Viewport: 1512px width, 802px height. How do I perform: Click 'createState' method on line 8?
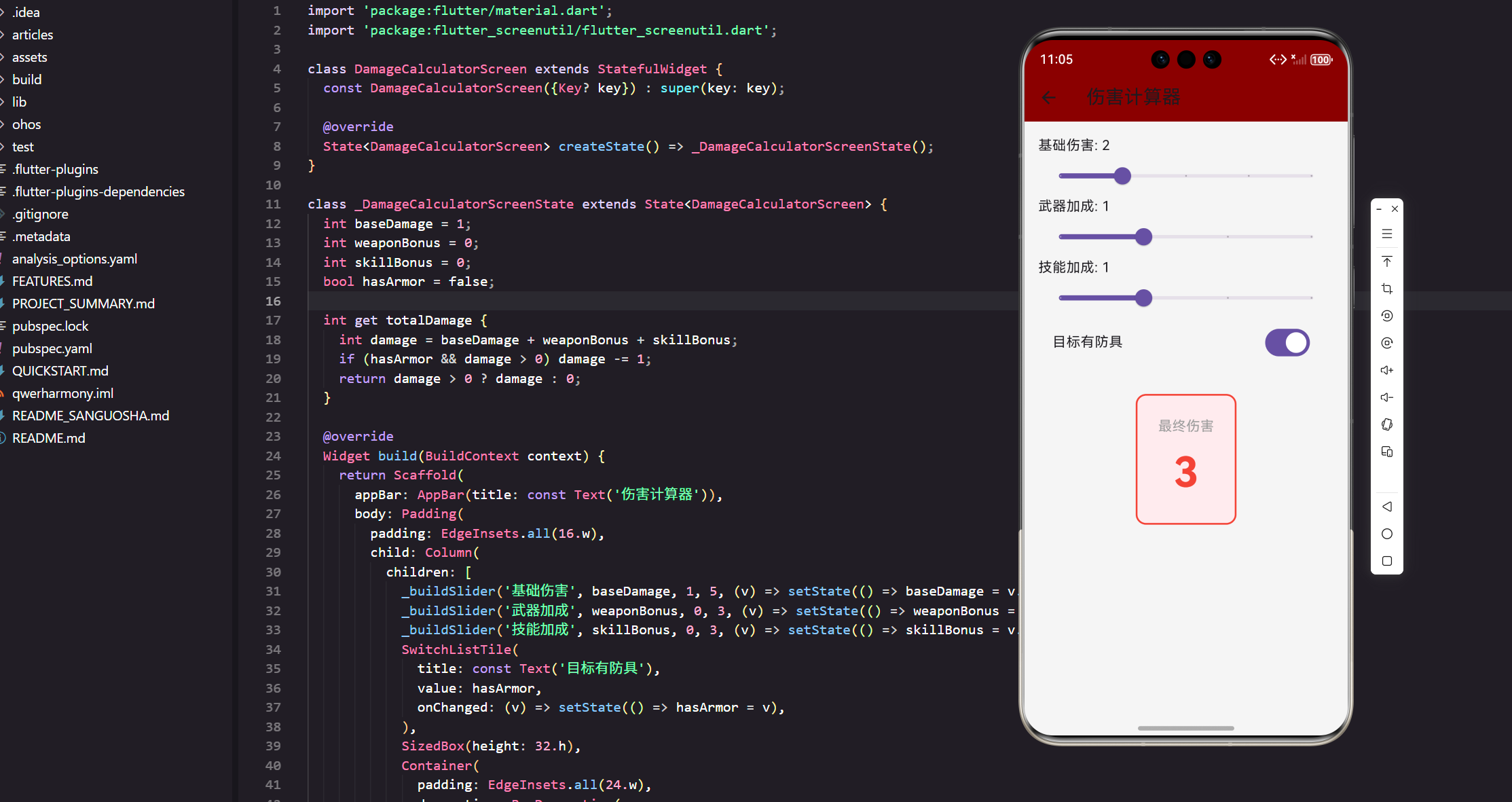[601, 147]
